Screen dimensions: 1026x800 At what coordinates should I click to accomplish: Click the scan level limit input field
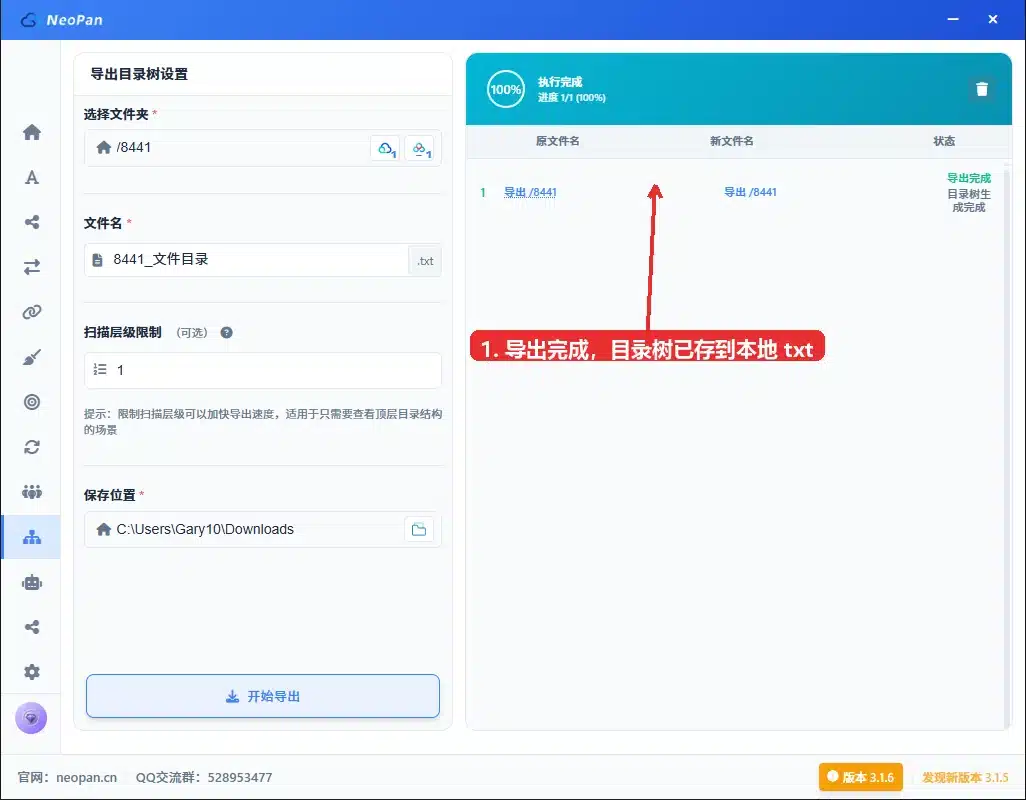coord(262,370)
